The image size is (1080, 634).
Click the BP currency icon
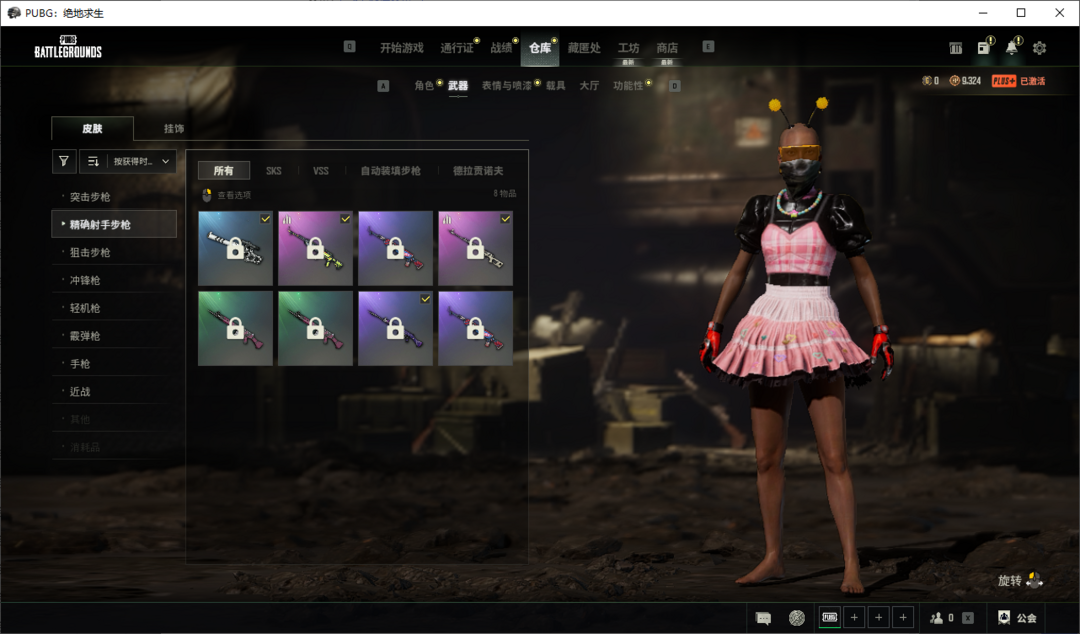pyautogui.click(x=954, y=81)
